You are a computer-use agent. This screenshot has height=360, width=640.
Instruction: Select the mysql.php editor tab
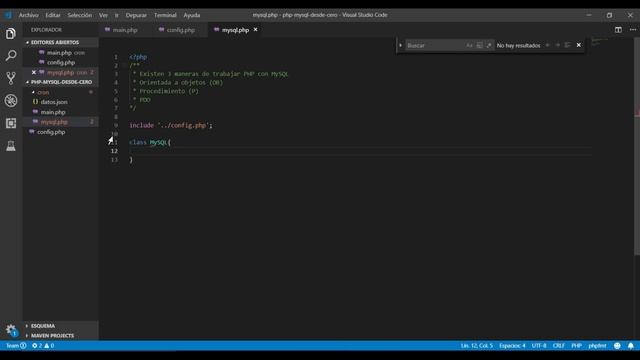coord(235,30)
